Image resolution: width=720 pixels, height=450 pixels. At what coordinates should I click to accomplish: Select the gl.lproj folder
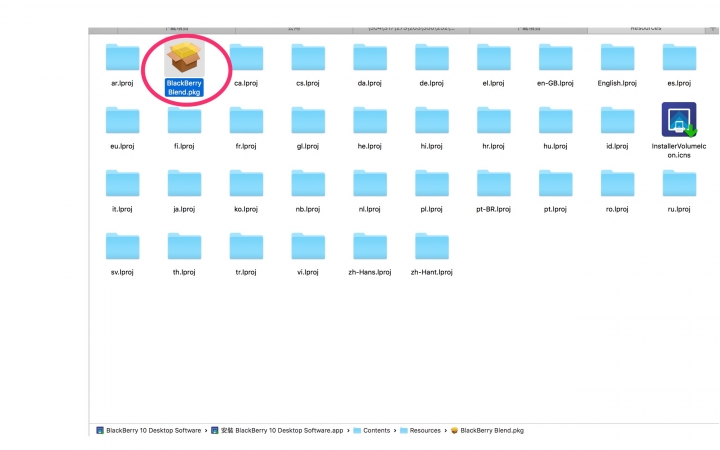pyautogui.click(x=308, y=120)
